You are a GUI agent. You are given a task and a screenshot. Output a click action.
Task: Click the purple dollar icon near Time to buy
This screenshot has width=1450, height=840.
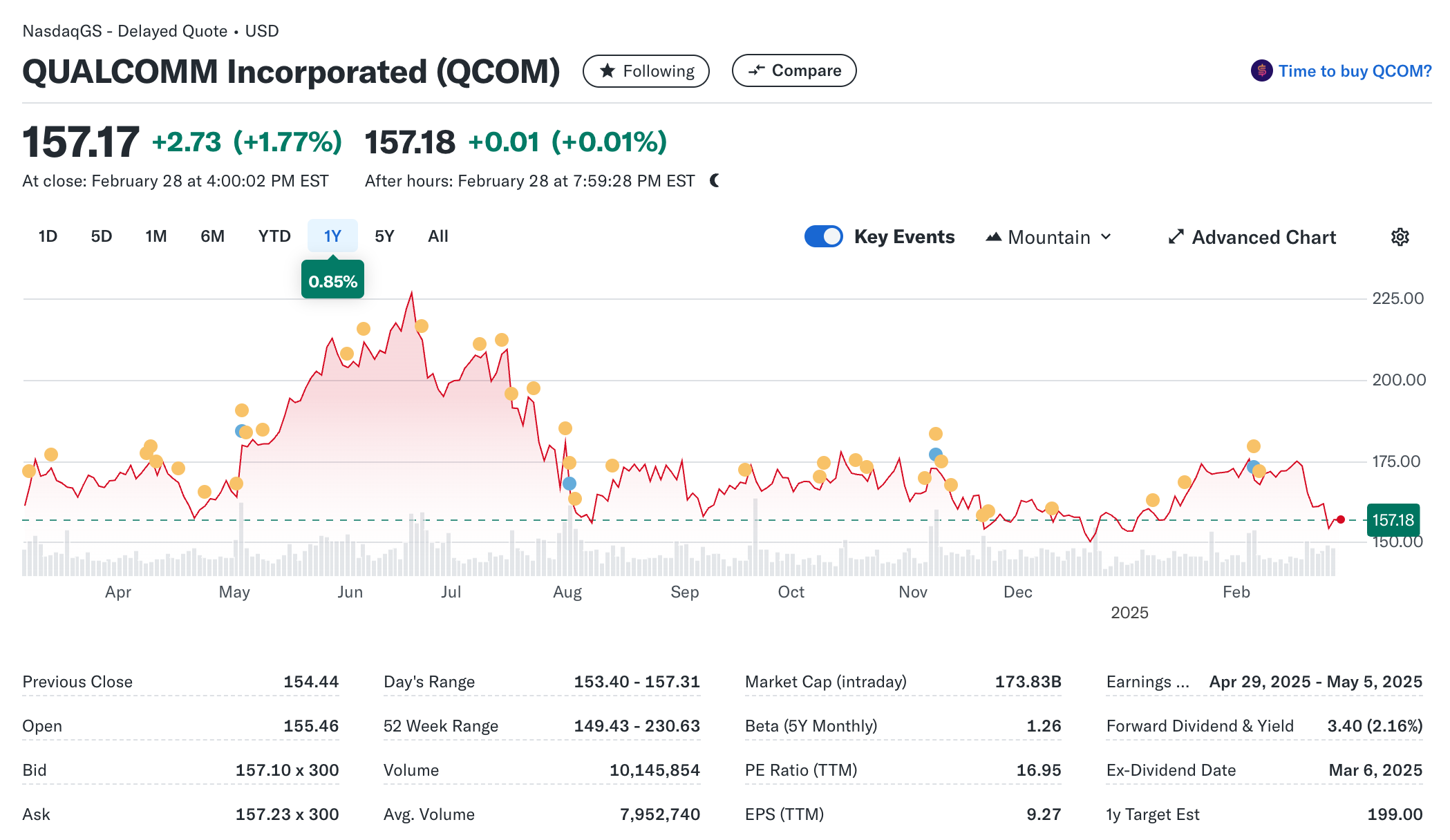1261,70
